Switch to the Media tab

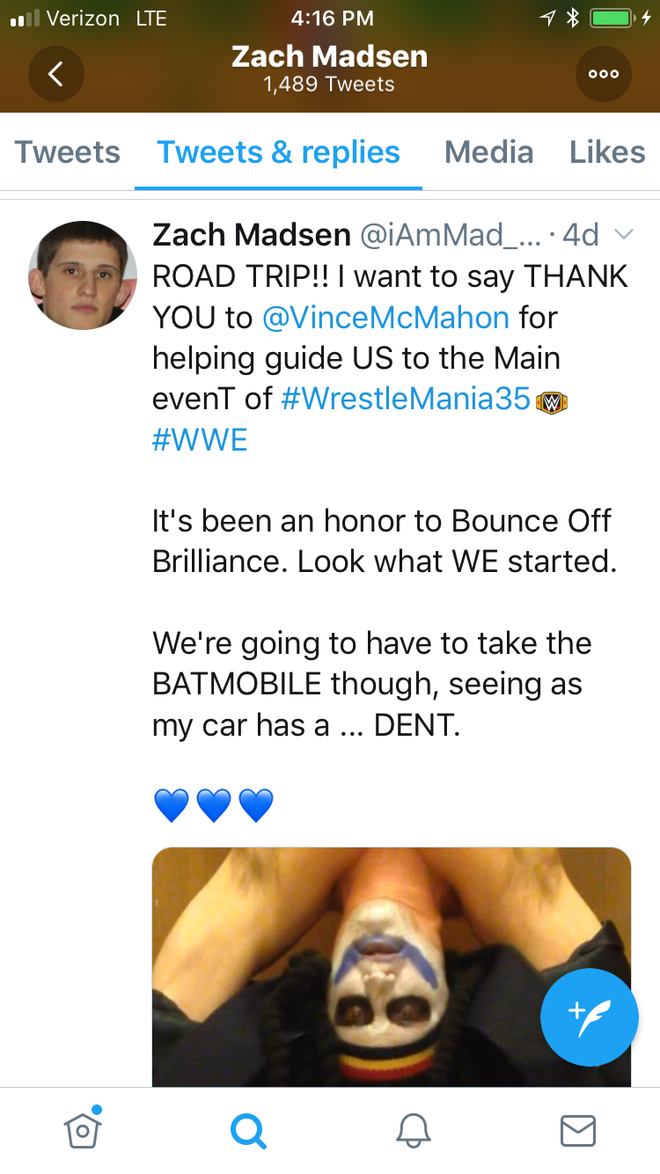489,152
